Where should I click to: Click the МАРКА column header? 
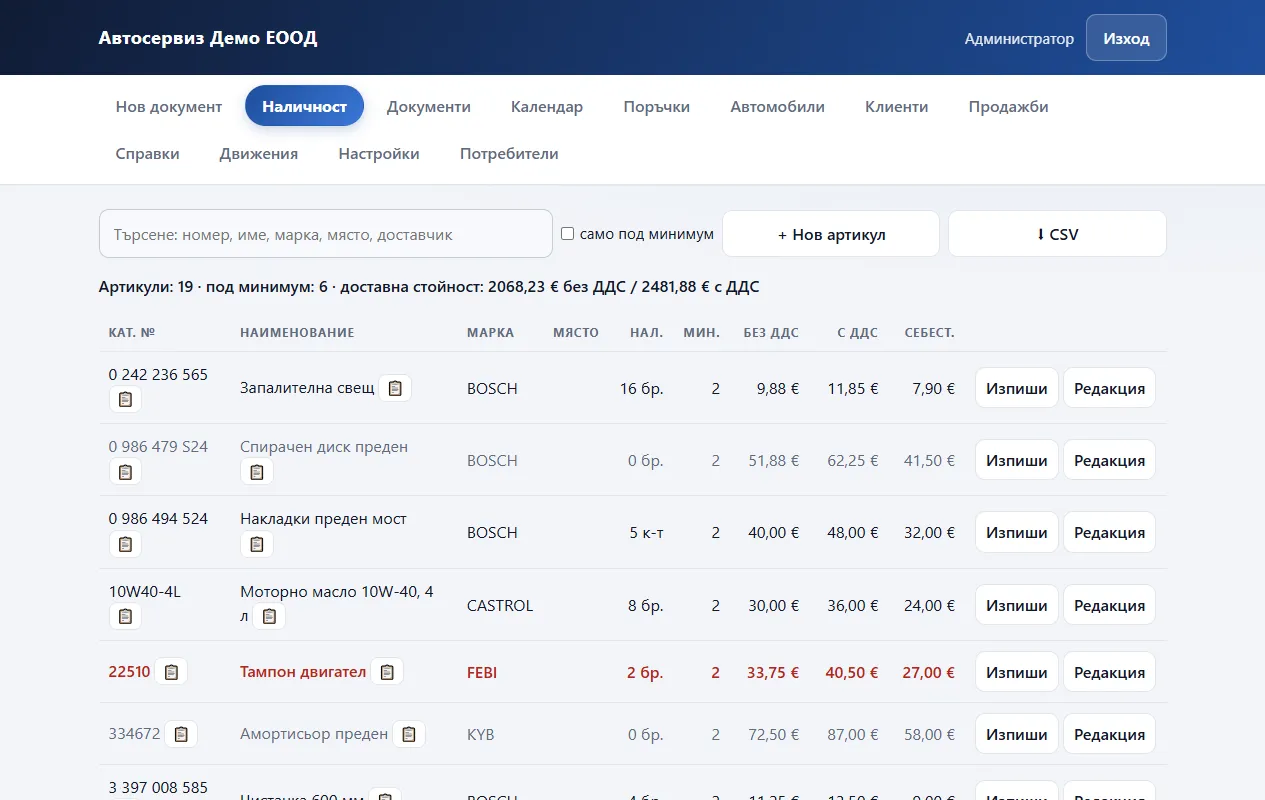pos(490,332)
